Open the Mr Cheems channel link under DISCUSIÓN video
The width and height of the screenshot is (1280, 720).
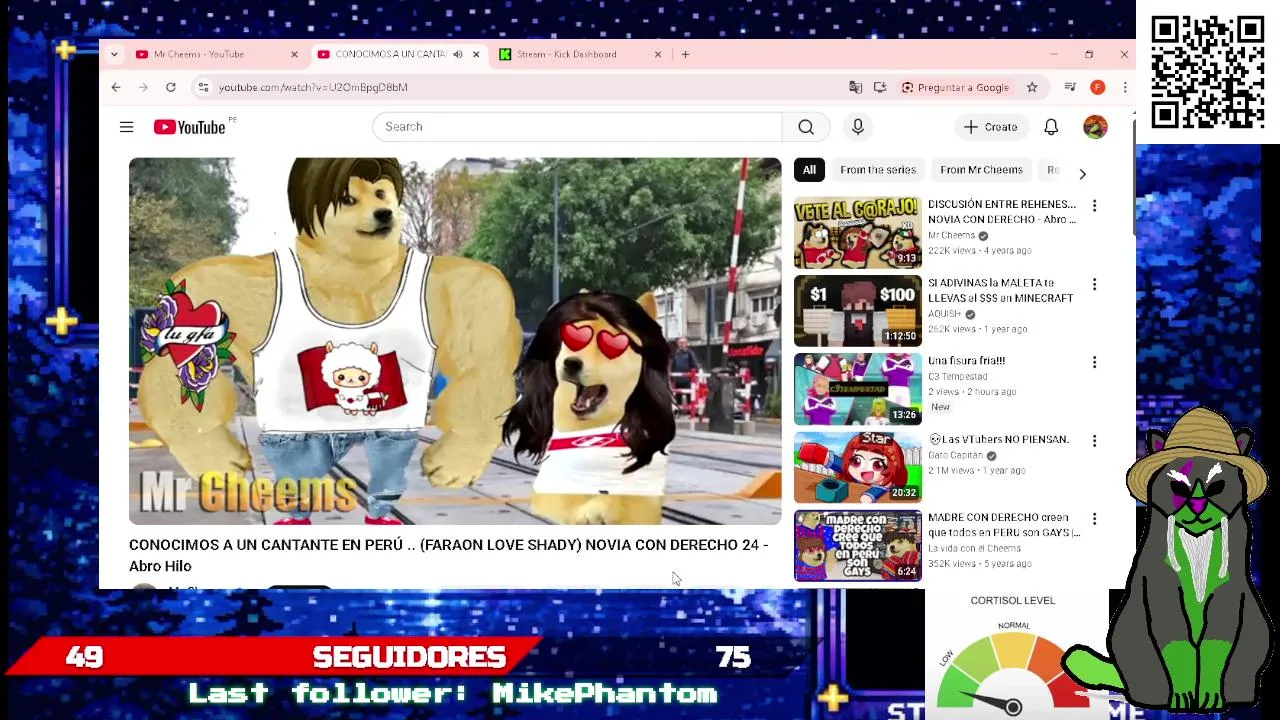click(x=951, y=235)
